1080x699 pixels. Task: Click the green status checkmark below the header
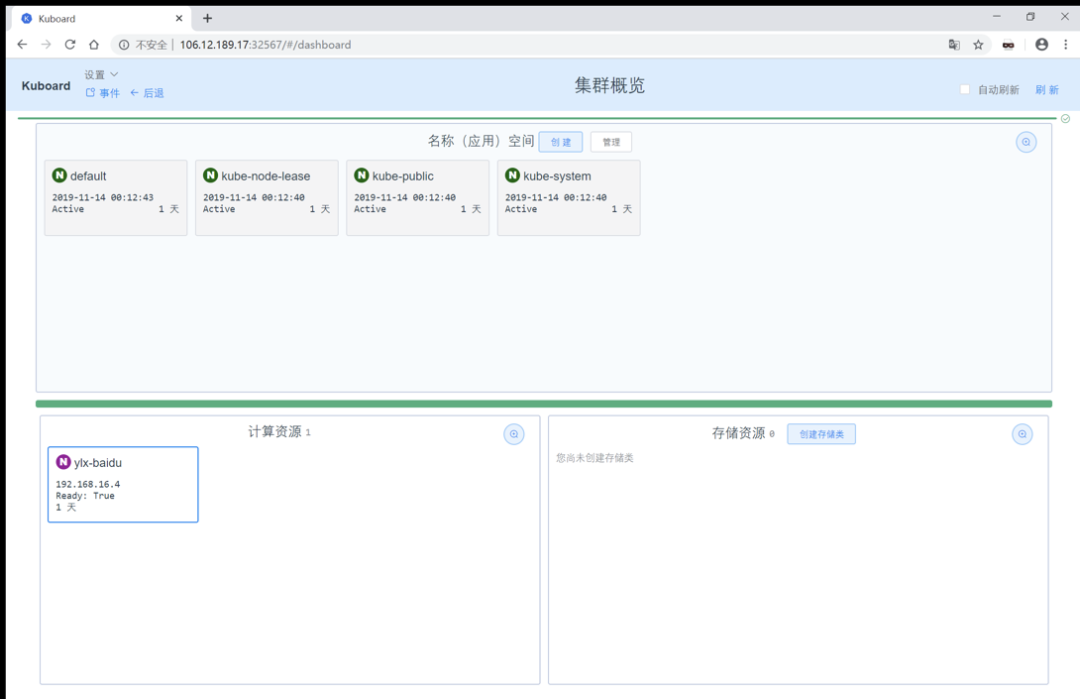click(1065, 118)
